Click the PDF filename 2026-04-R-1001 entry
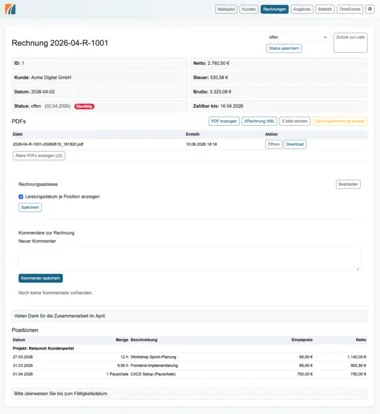The image size is (380, 414). [48, 144]
